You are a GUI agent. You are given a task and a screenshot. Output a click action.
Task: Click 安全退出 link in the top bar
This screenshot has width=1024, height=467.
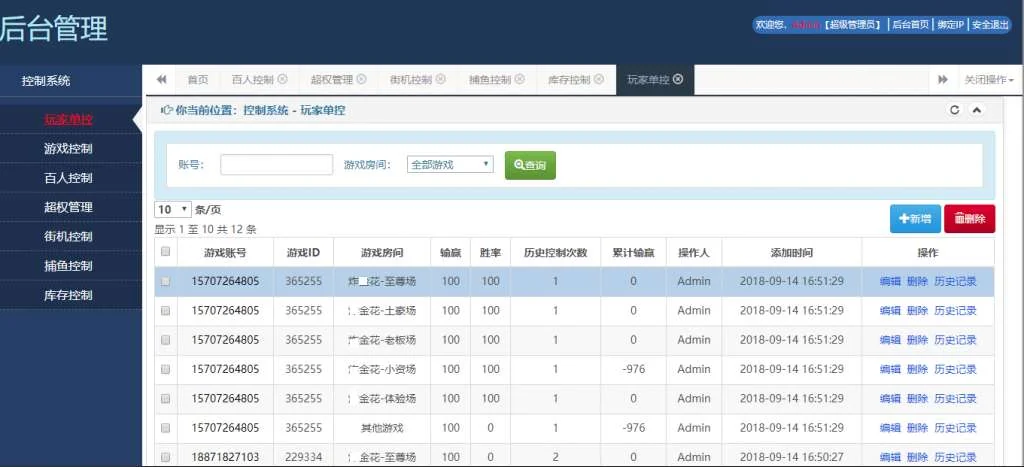(x=991, y=25)
